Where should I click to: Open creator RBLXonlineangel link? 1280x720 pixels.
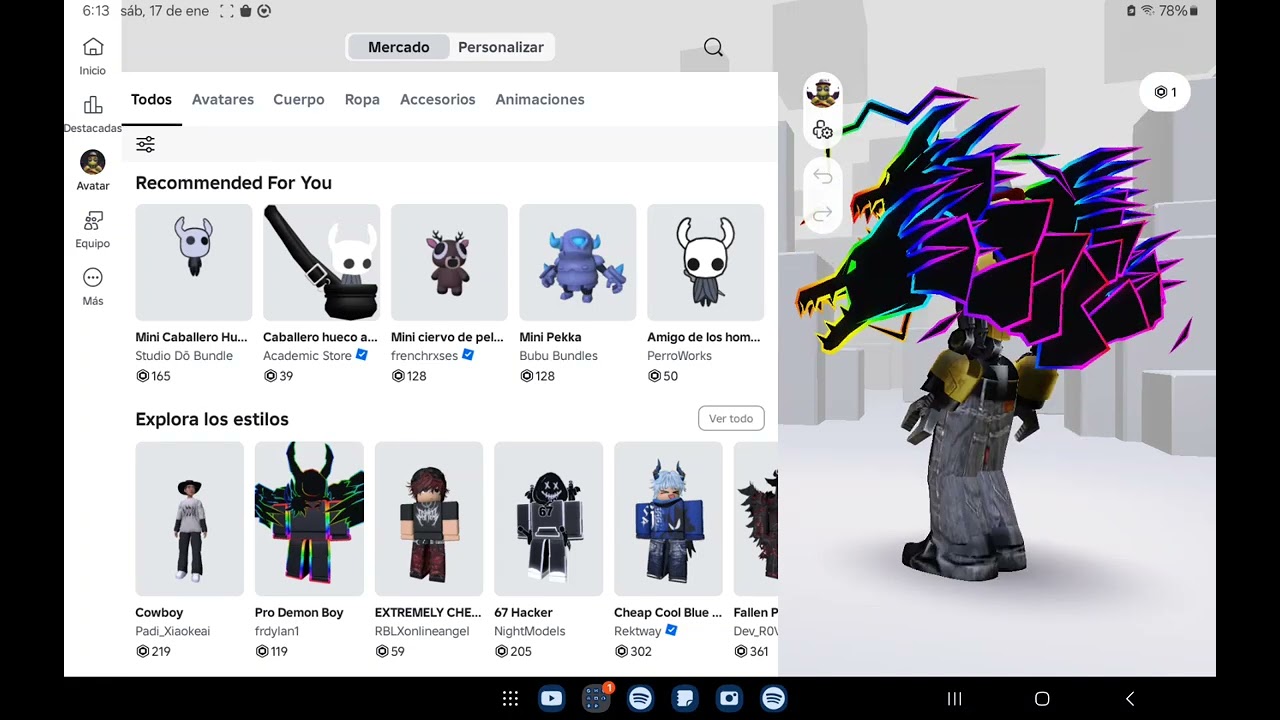(422, 631)
